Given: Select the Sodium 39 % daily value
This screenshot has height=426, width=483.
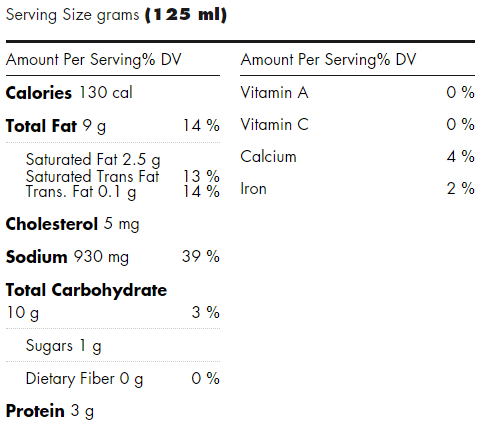Looking at the screenshot, I should (201, 257).
